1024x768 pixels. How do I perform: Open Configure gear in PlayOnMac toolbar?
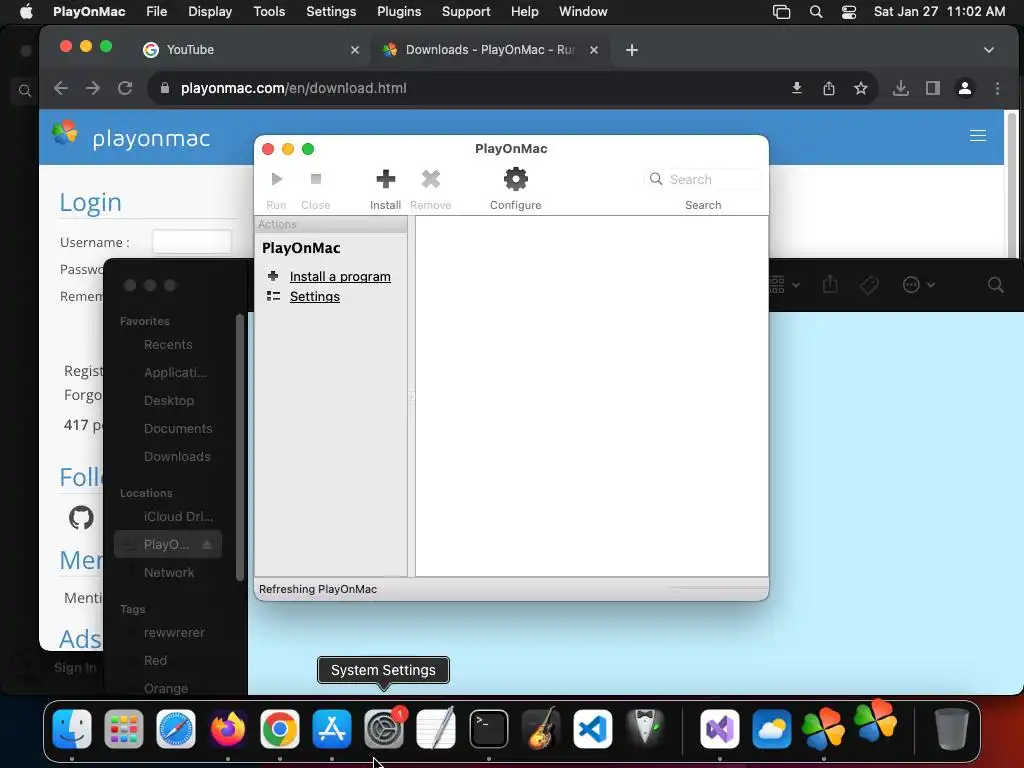click(x=515, y=179)
